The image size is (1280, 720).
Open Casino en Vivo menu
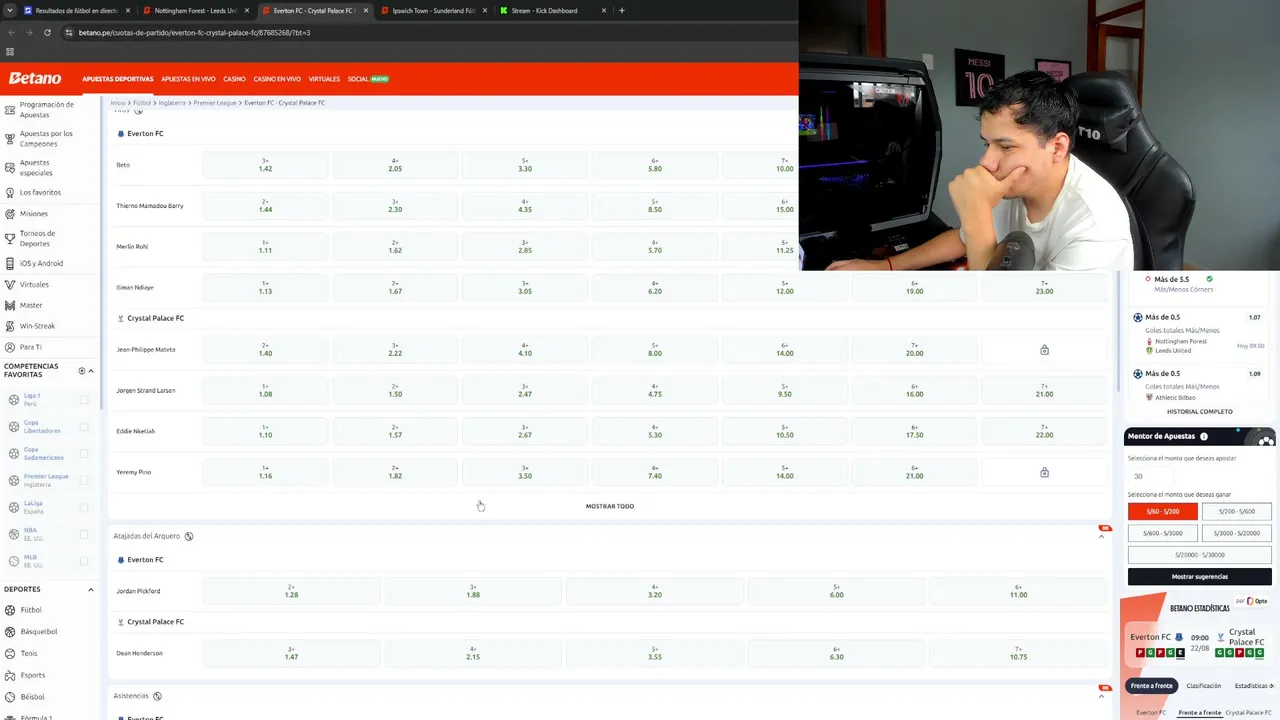[x=277, y=79]
